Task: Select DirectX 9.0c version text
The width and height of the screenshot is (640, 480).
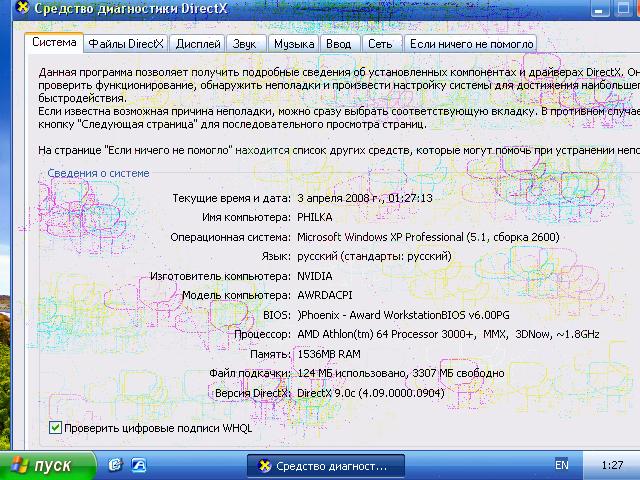Action: point(371,393)
